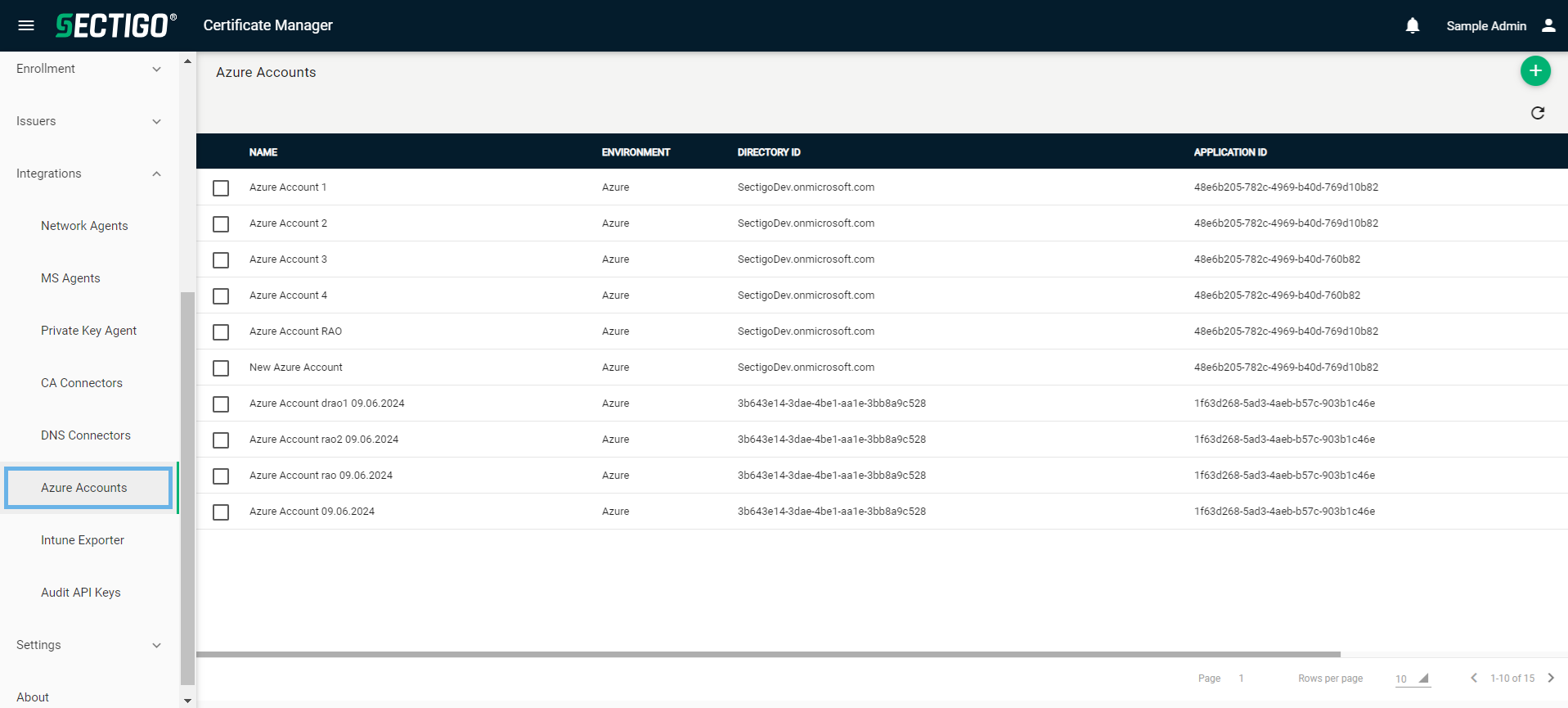Viewport: 1568px width, 708px height.
Task: Click Application ID of Azure Account 3
Action: coord(1277,259)
